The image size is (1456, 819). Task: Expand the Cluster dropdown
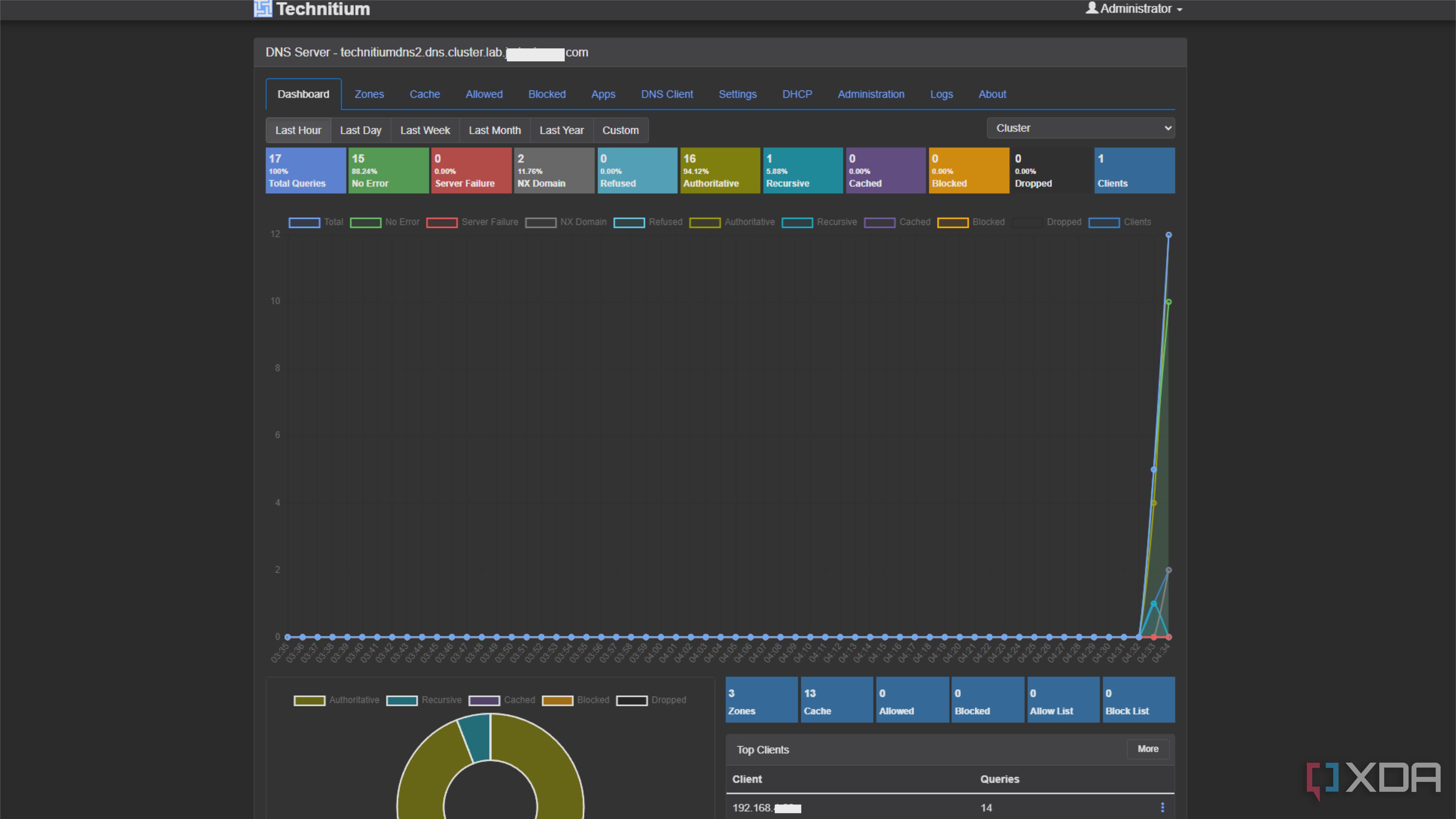click(1081, 128)
